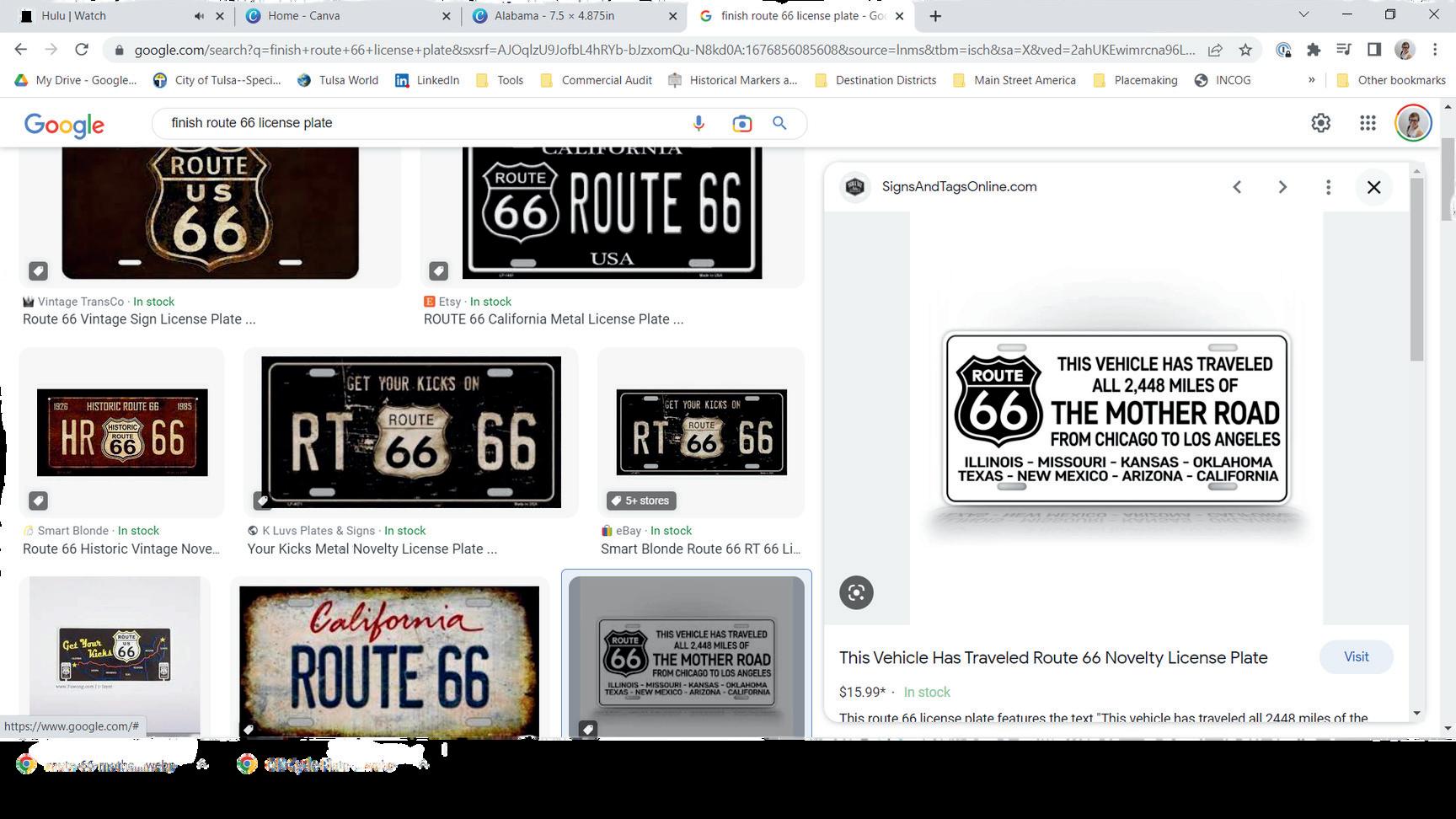Click the address bar URL

pyautogui.click(x=664, y=50)
